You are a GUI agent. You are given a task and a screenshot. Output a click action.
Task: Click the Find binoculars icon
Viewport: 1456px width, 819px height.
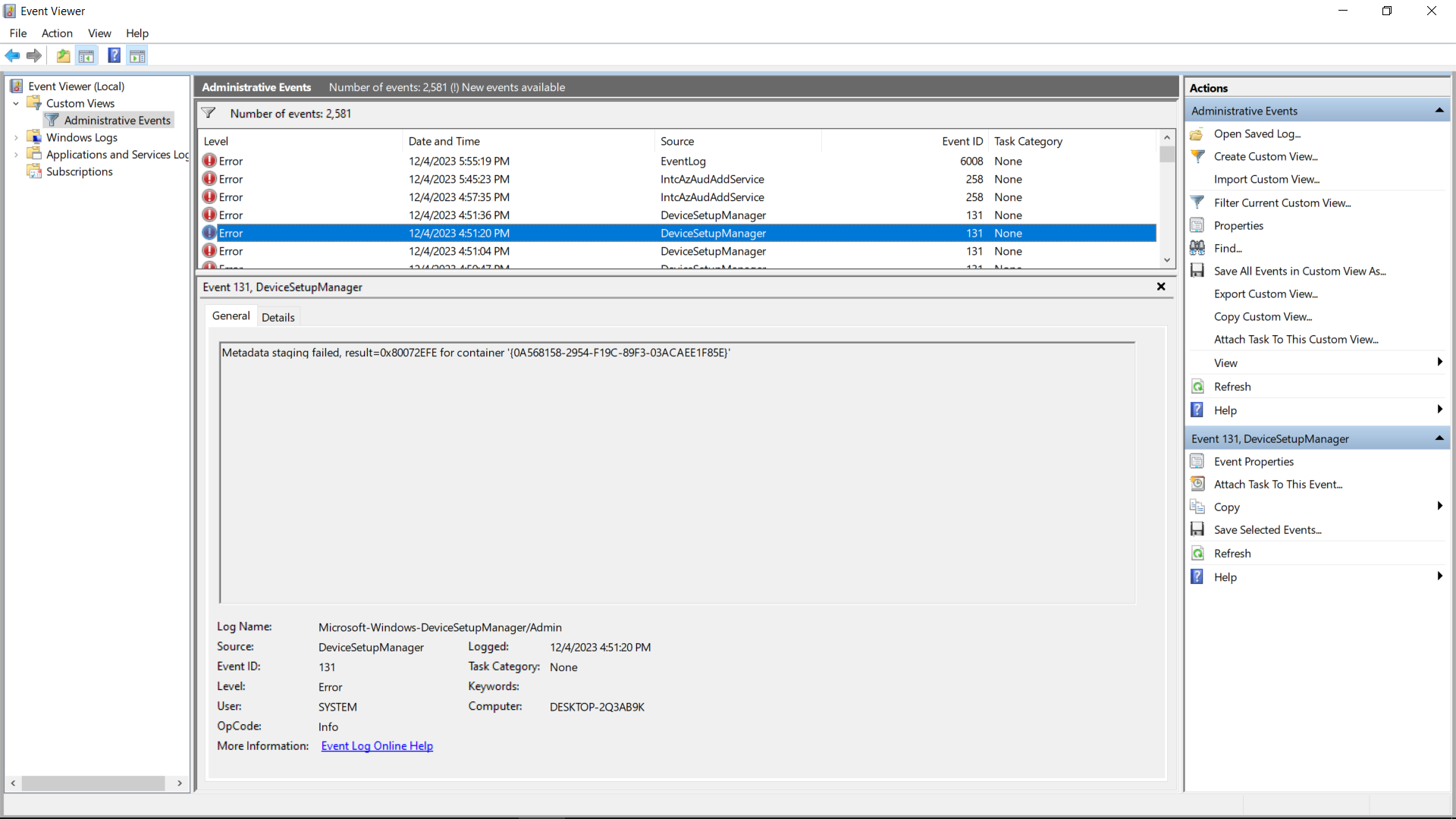point(1197,248)
